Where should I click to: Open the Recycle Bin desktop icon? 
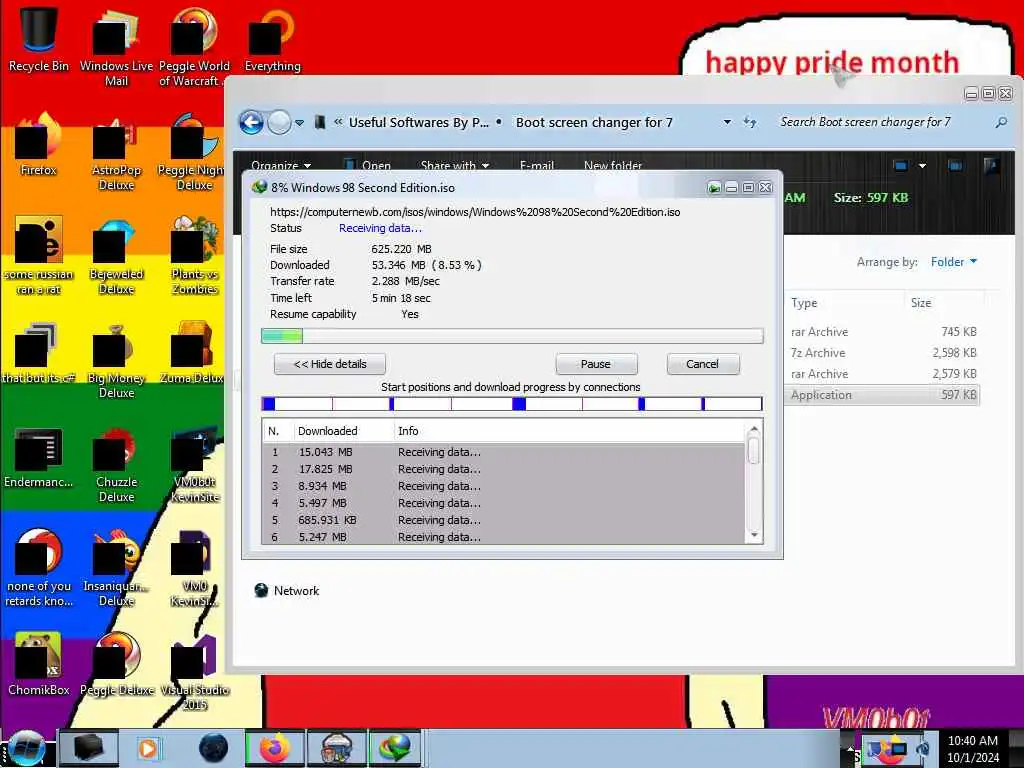pos(39,39)
